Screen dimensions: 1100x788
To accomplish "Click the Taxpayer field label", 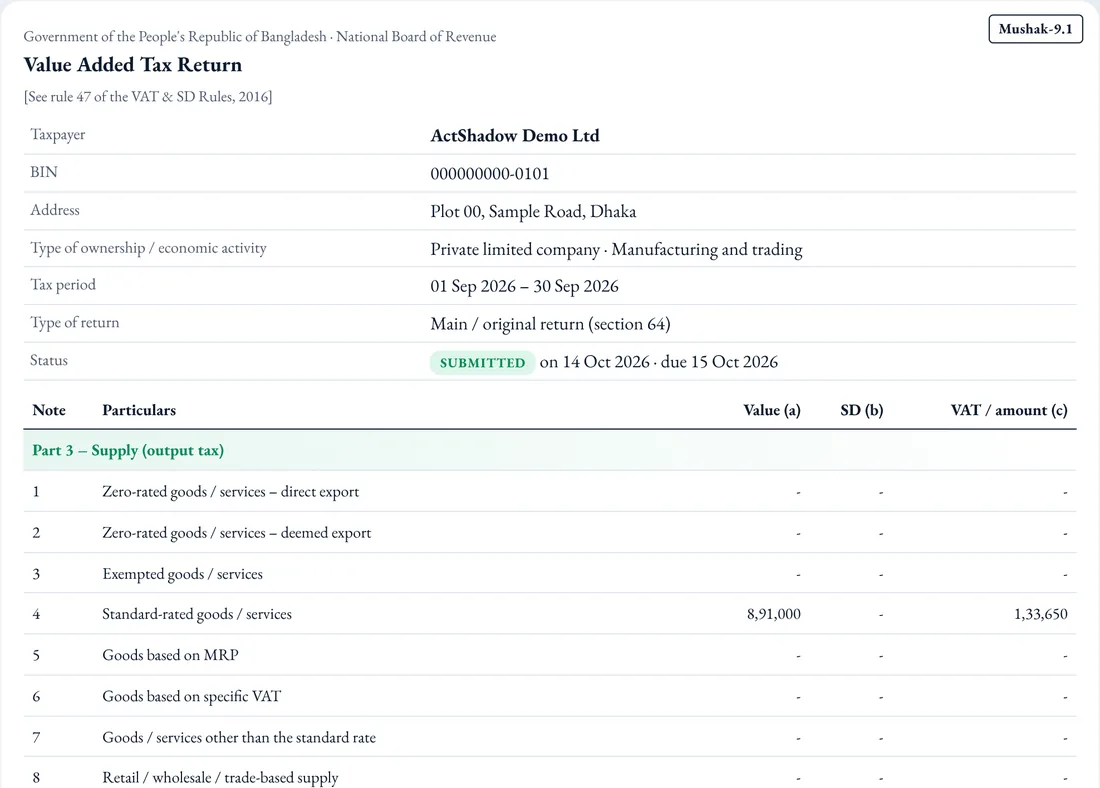I will (58, 134).
